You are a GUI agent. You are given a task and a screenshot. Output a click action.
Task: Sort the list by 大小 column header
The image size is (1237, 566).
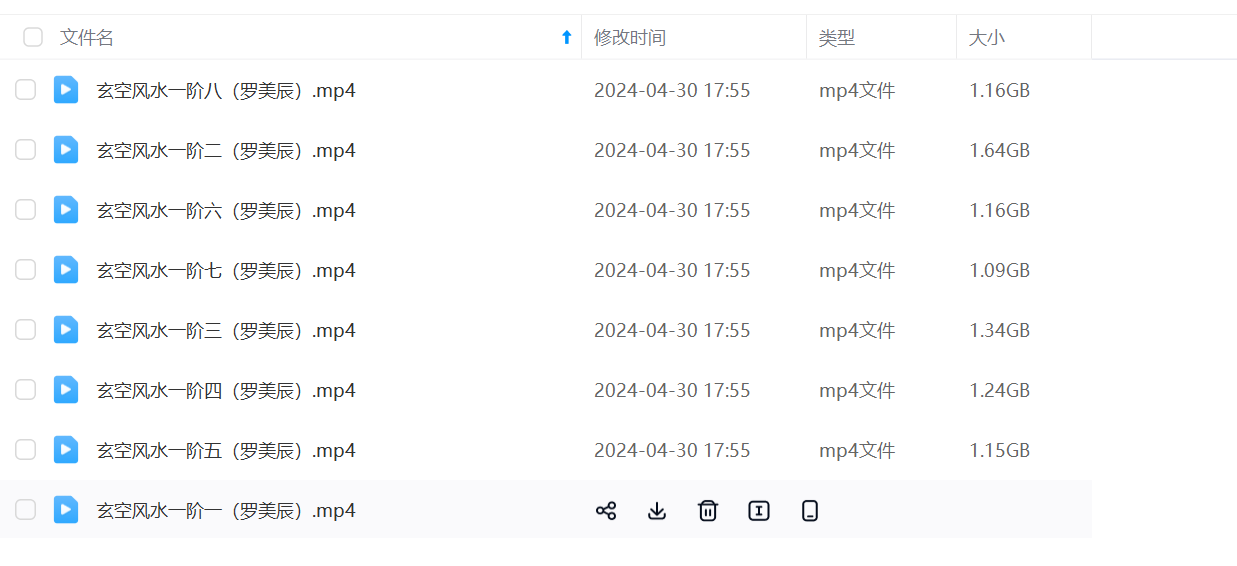[x=986, y=38]
